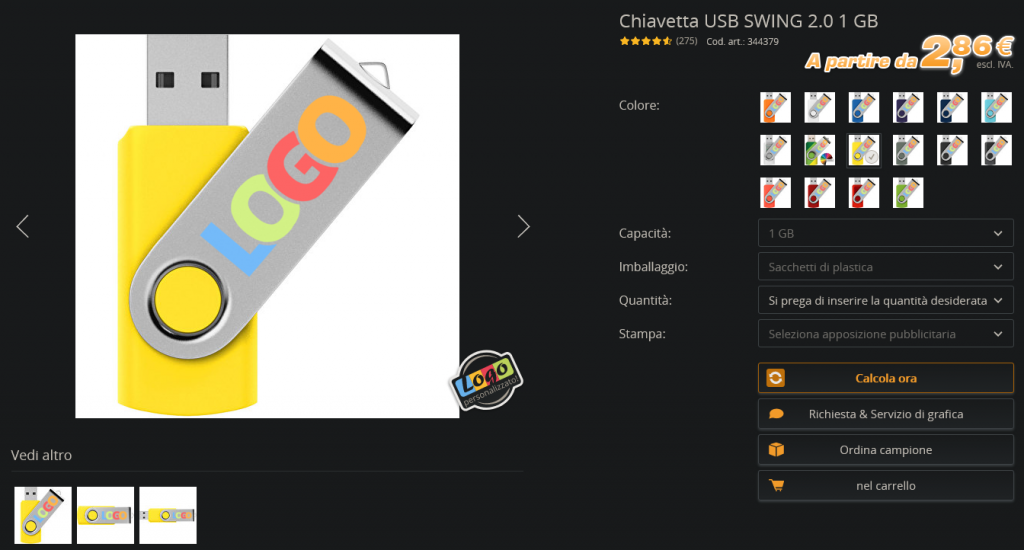Click the speech bubble graphic service icon

click(x=776, y=413)
